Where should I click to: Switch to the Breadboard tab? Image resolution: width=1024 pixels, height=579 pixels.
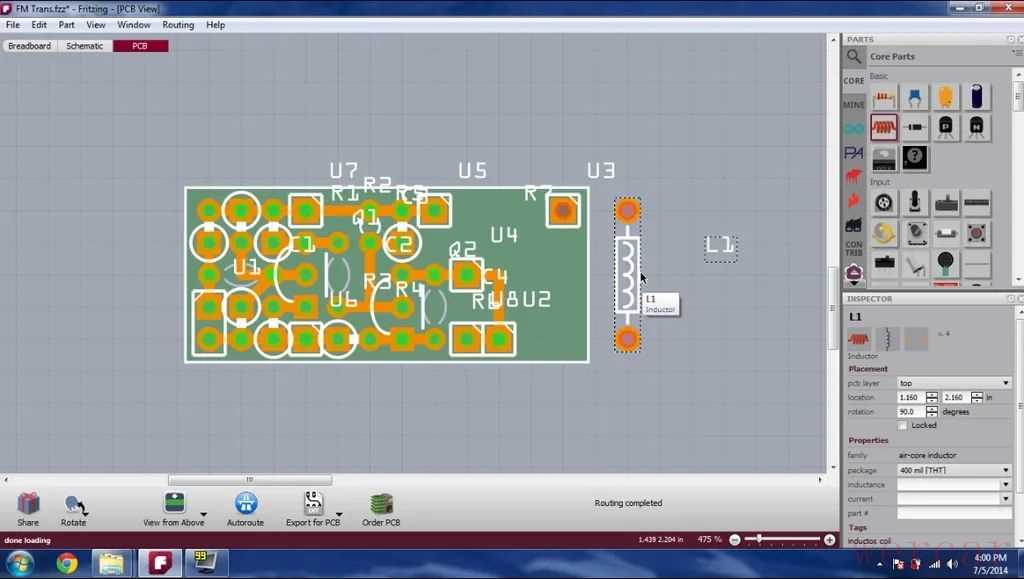point(30,46)
